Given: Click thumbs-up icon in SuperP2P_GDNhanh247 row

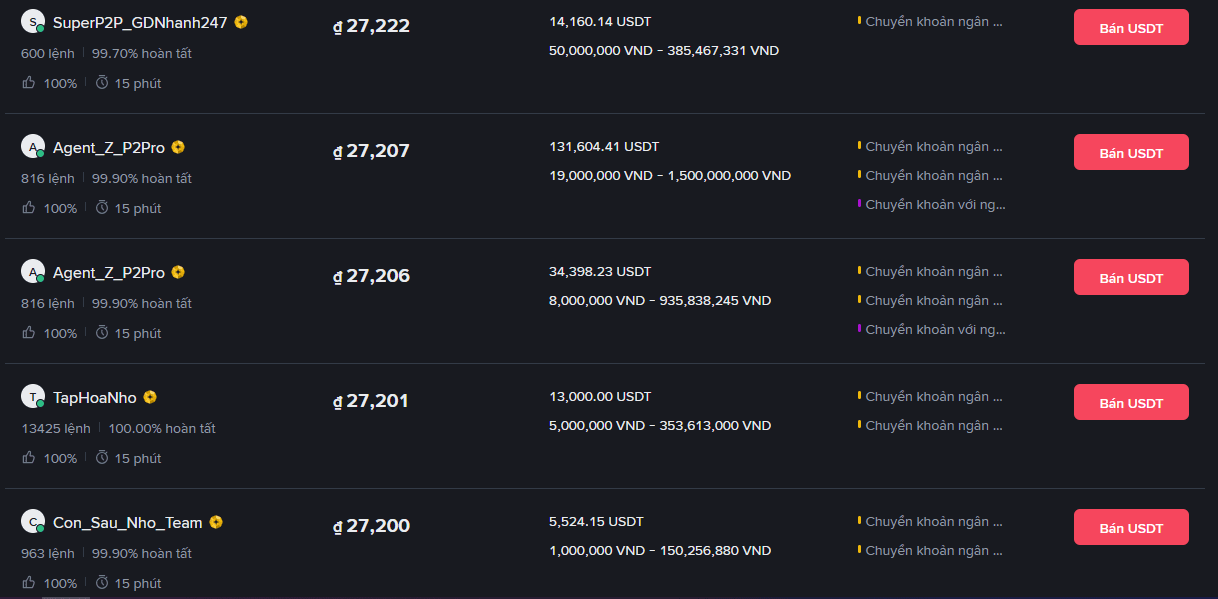Looking at the screenshot, I should coord(28,82).
